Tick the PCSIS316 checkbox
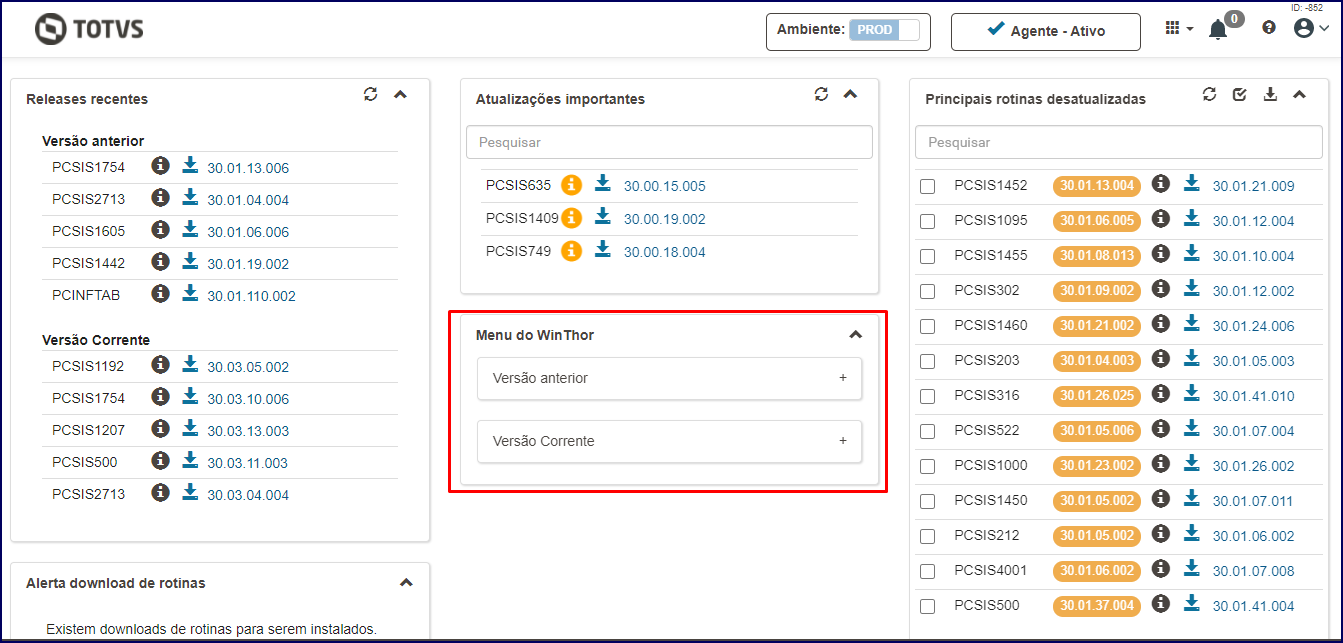 point(928,396)
